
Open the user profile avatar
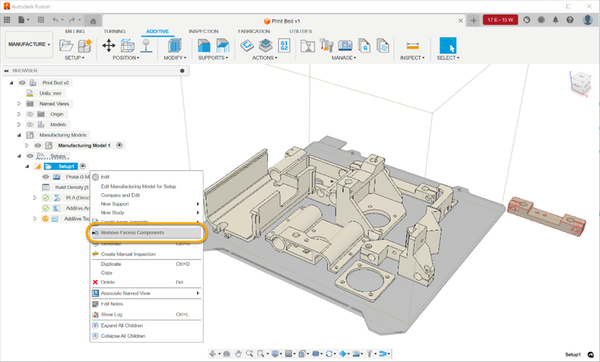coord(588,20)
